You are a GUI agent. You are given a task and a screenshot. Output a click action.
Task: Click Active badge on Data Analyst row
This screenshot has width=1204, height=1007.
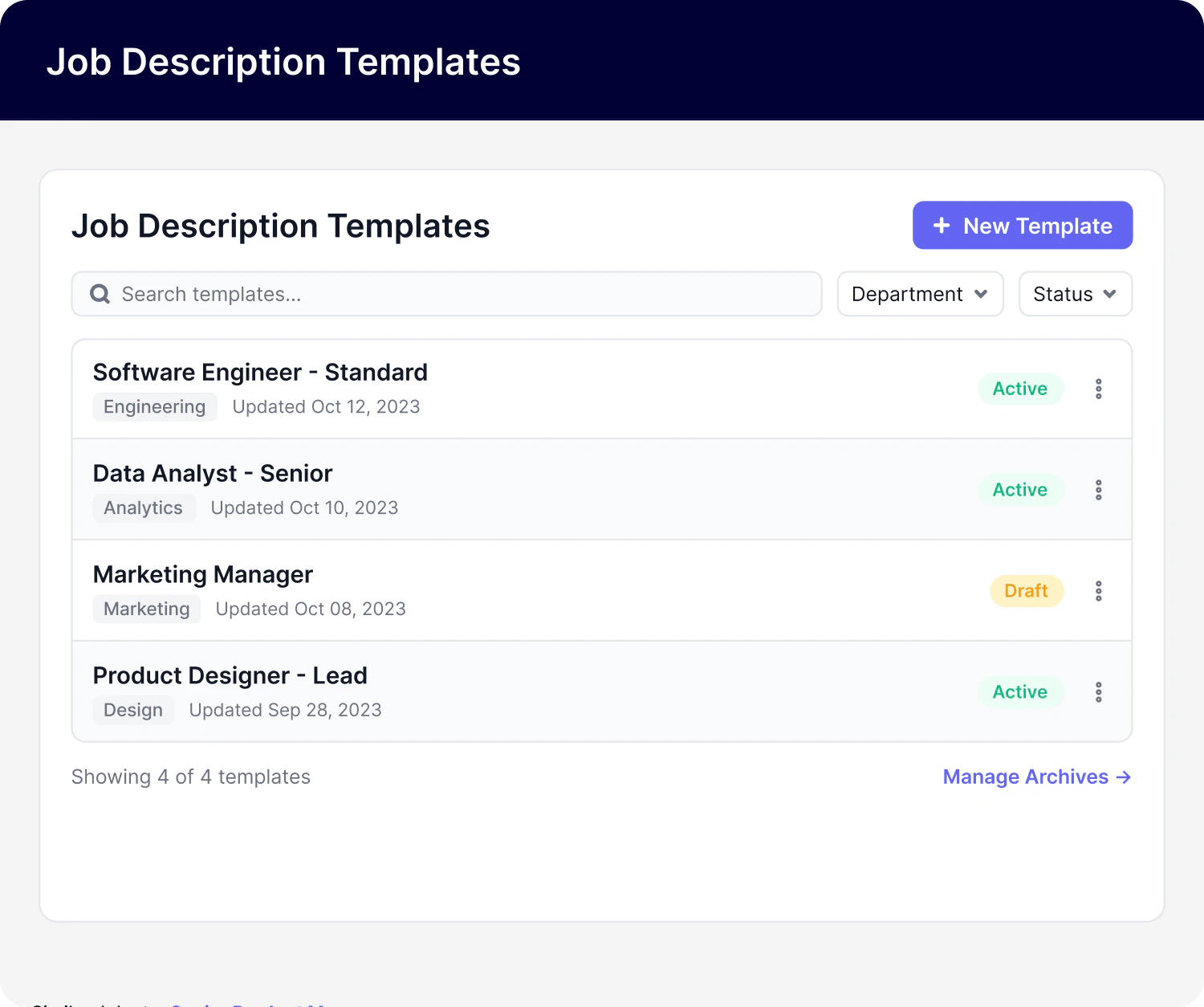click(x=1020, y=490)
